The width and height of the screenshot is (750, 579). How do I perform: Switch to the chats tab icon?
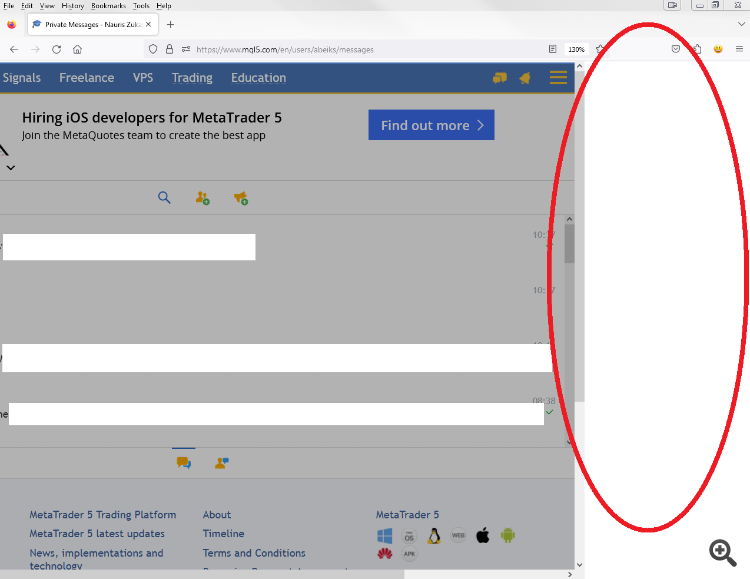(x=184, y=462)
